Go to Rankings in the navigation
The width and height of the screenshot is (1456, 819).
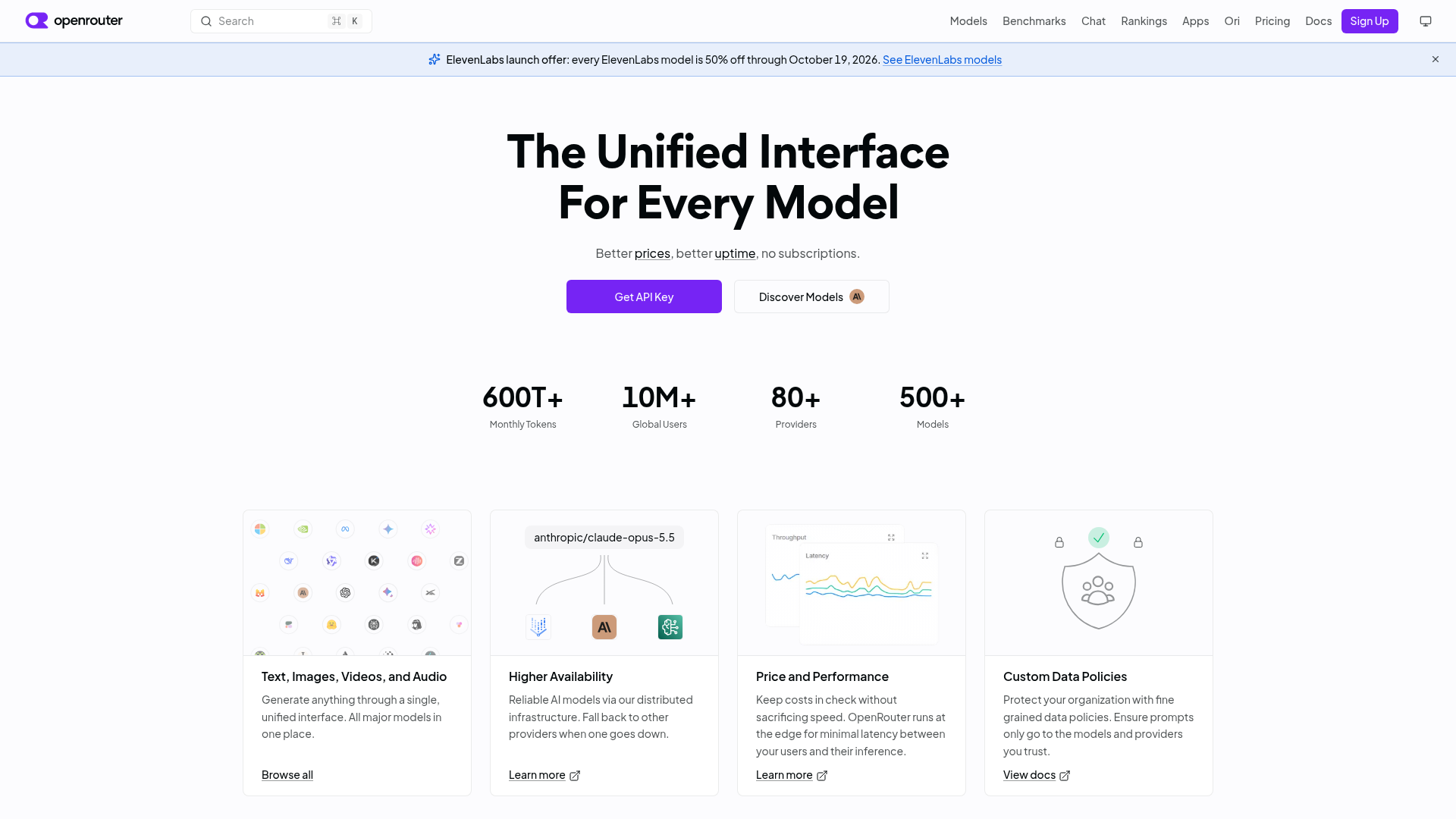[1144, 21]
